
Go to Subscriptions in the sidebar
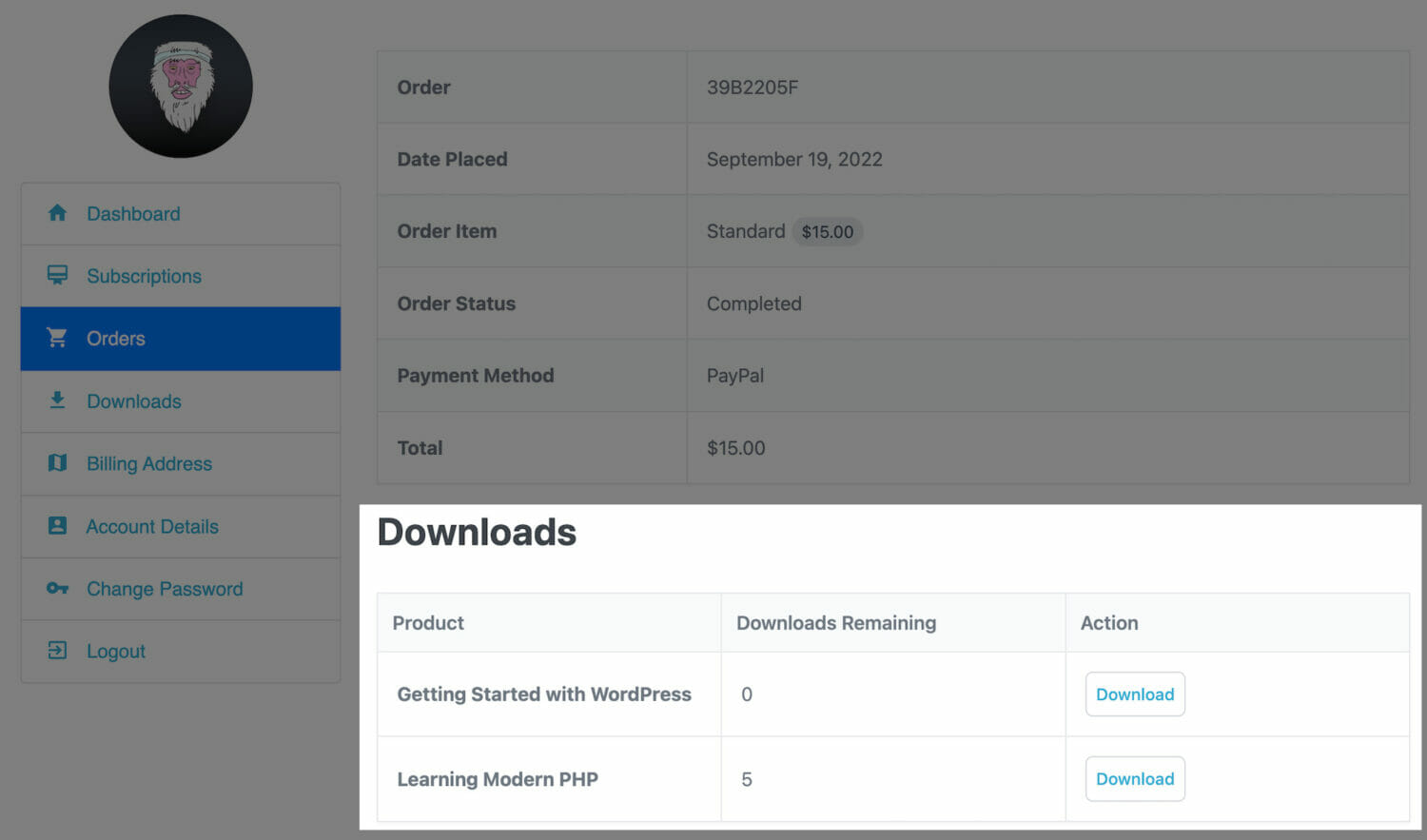coord(181,276)
